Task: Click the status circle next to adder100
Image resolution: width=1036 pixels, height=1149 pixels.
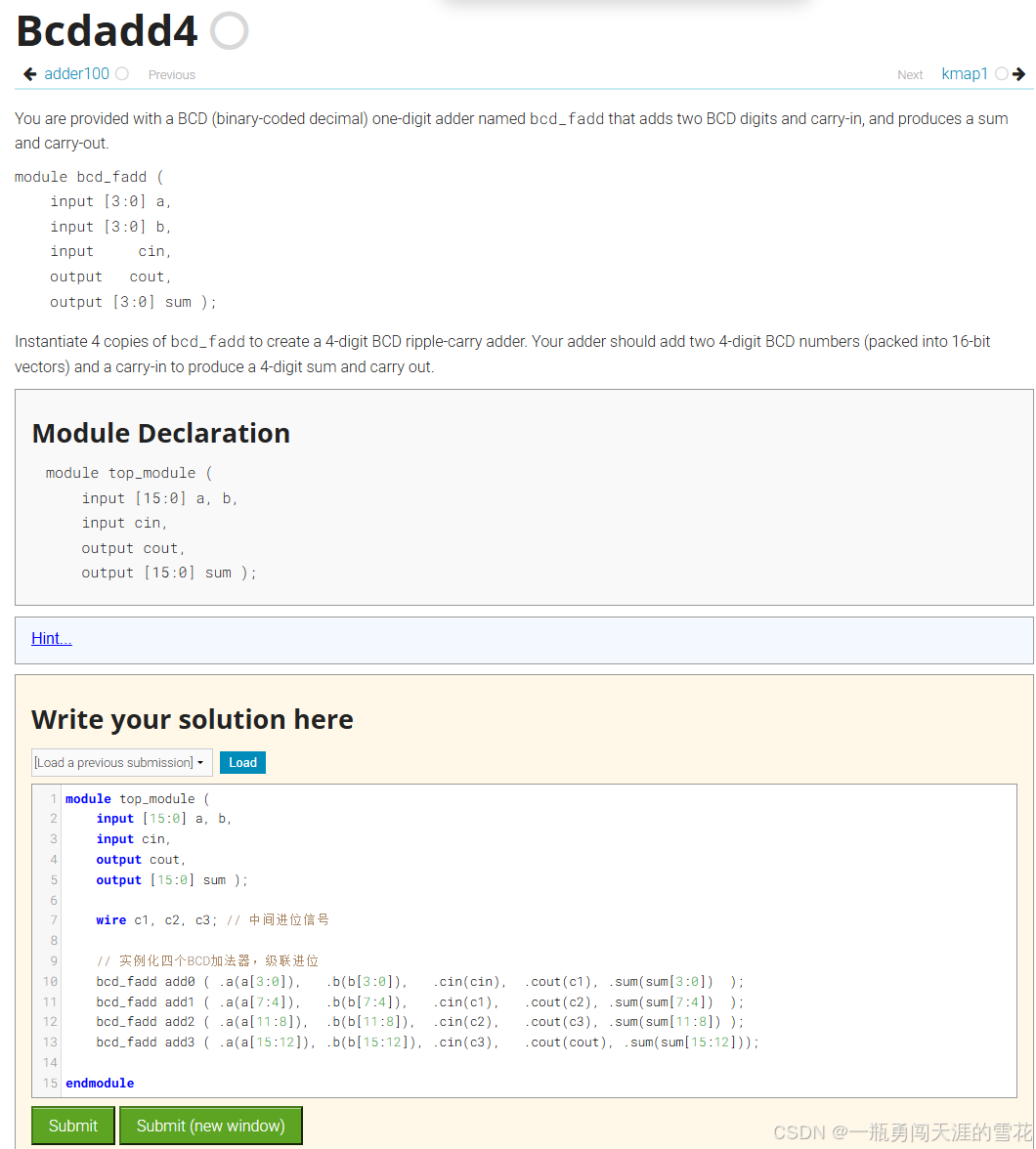Action: [122, 74]
